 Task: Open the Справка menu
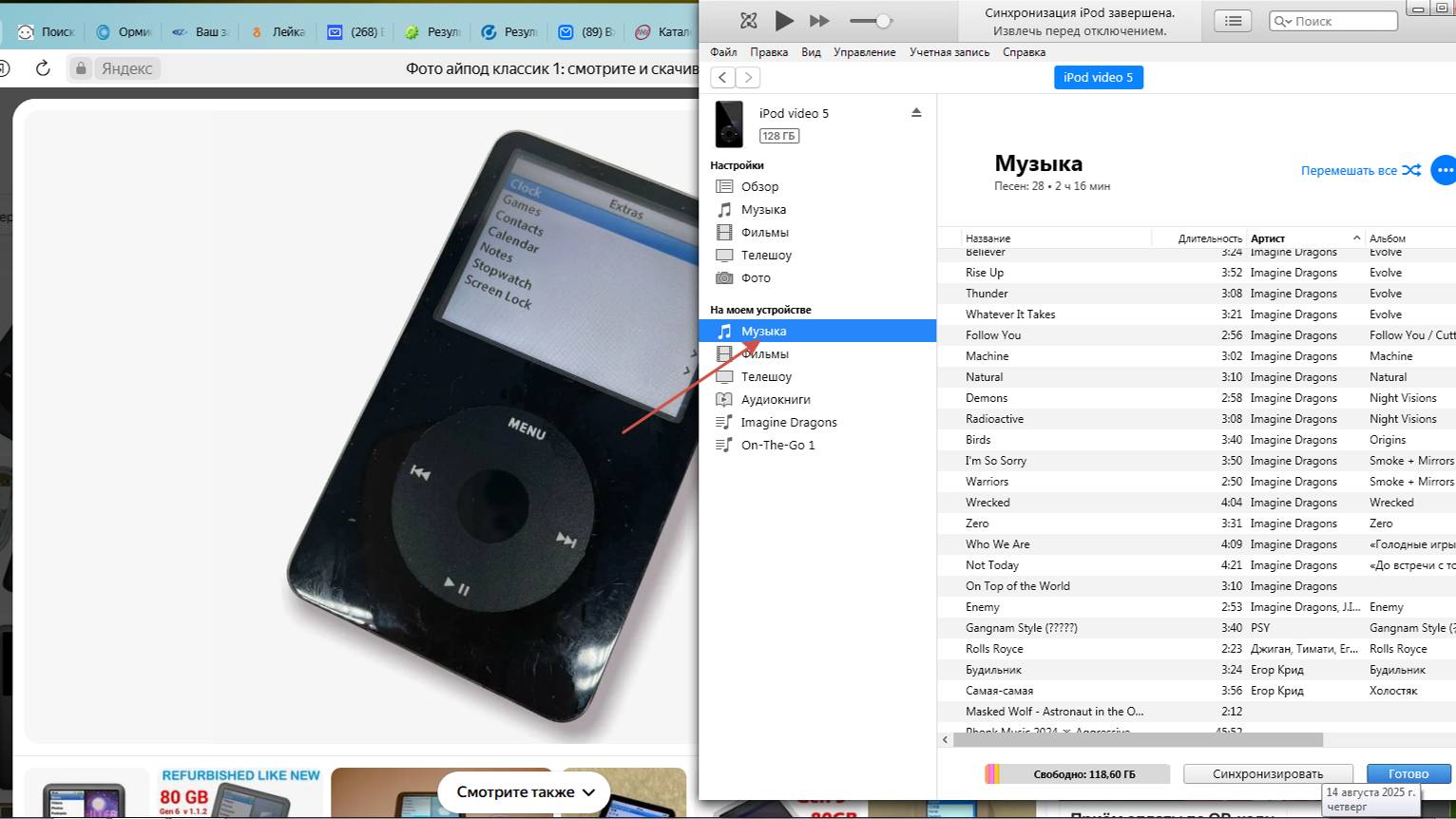[x=1024, y=52]
